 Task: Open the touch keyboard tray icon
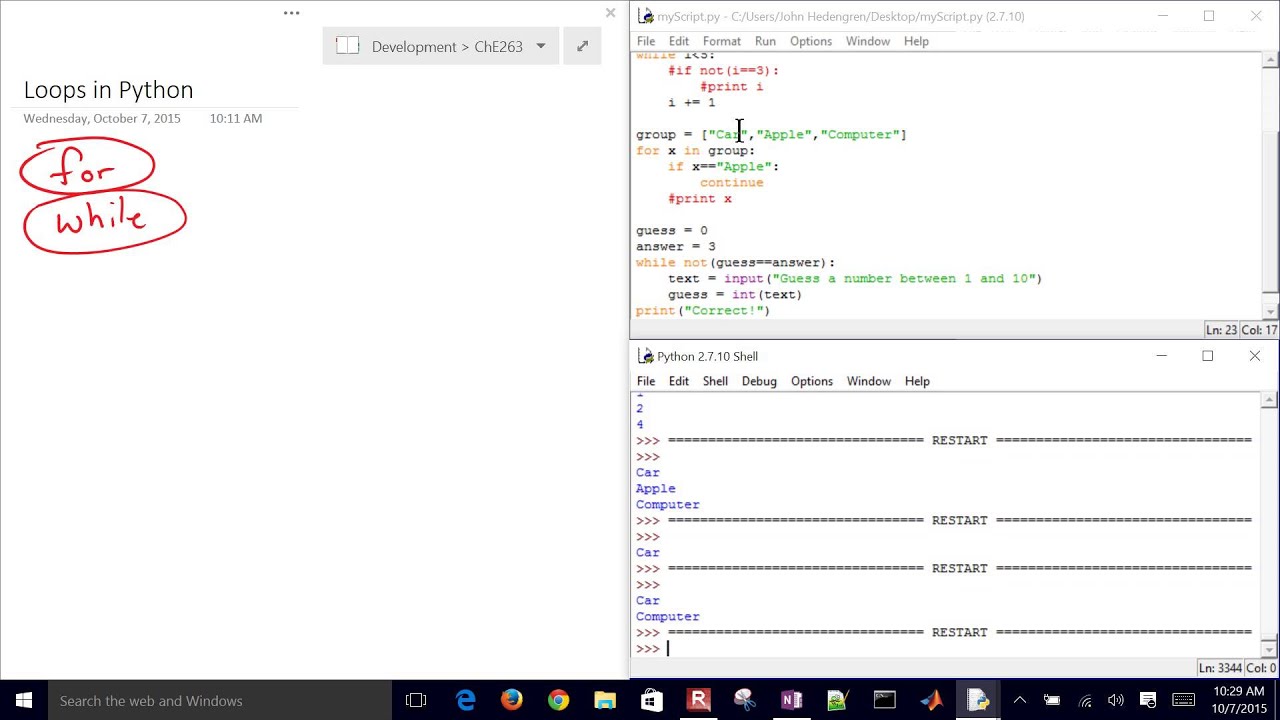click(x=1183, y=700)
